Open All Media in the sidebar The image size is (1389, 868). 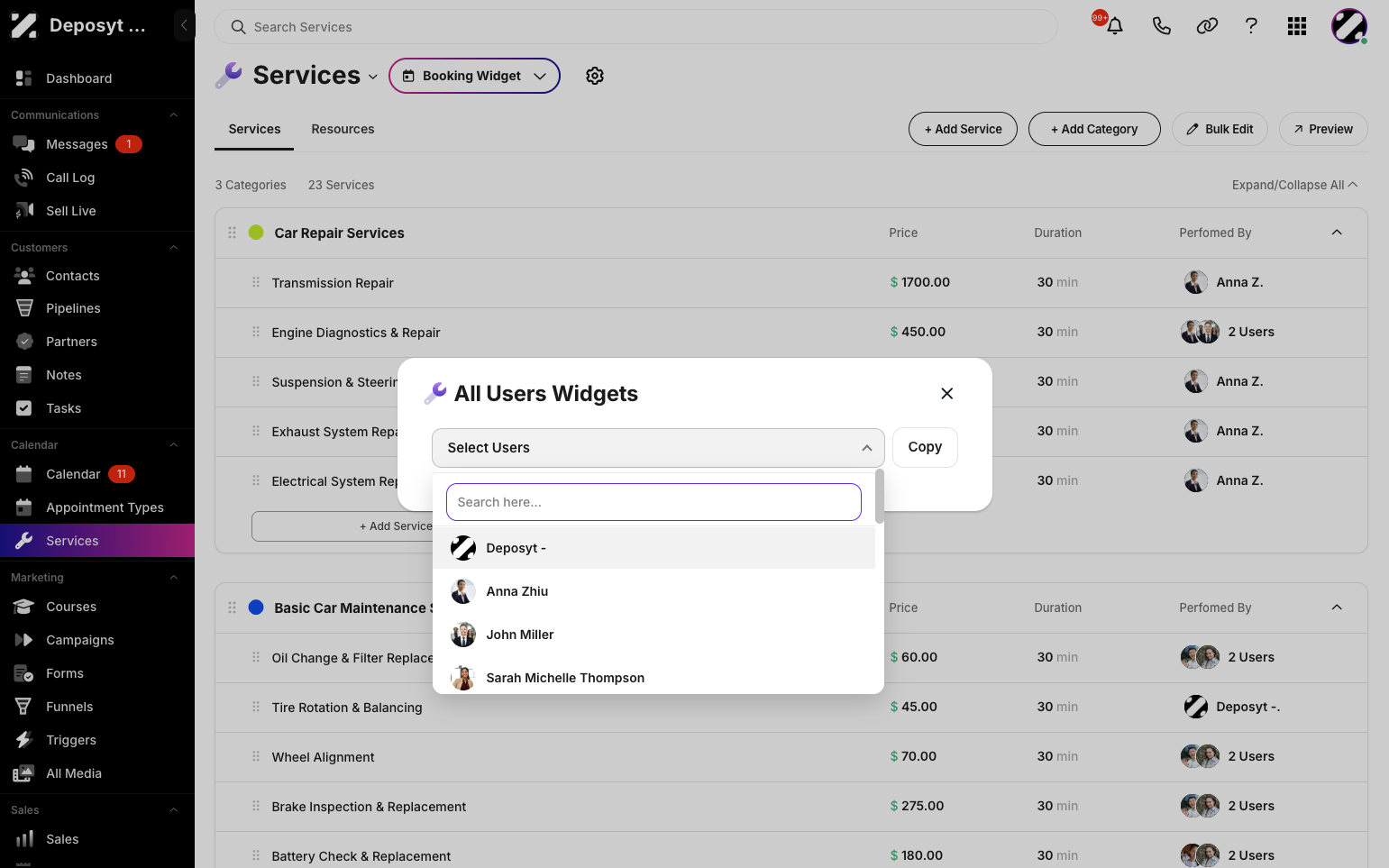(x=97, y=773)
